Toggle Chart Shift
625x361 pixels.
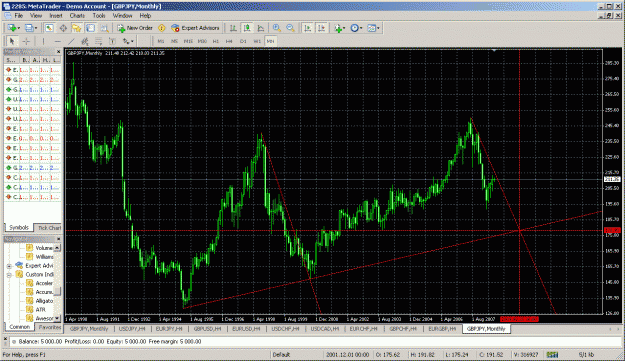321,28
